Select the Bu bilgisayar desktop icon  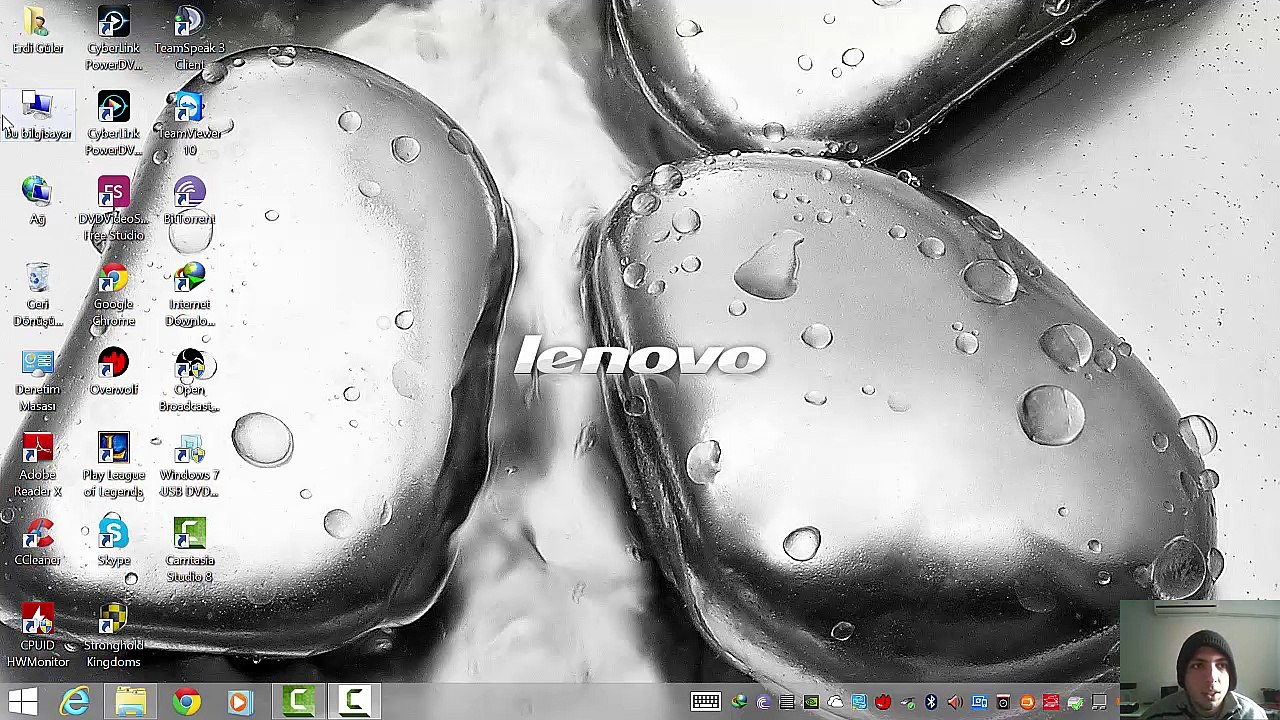(37, 116)
